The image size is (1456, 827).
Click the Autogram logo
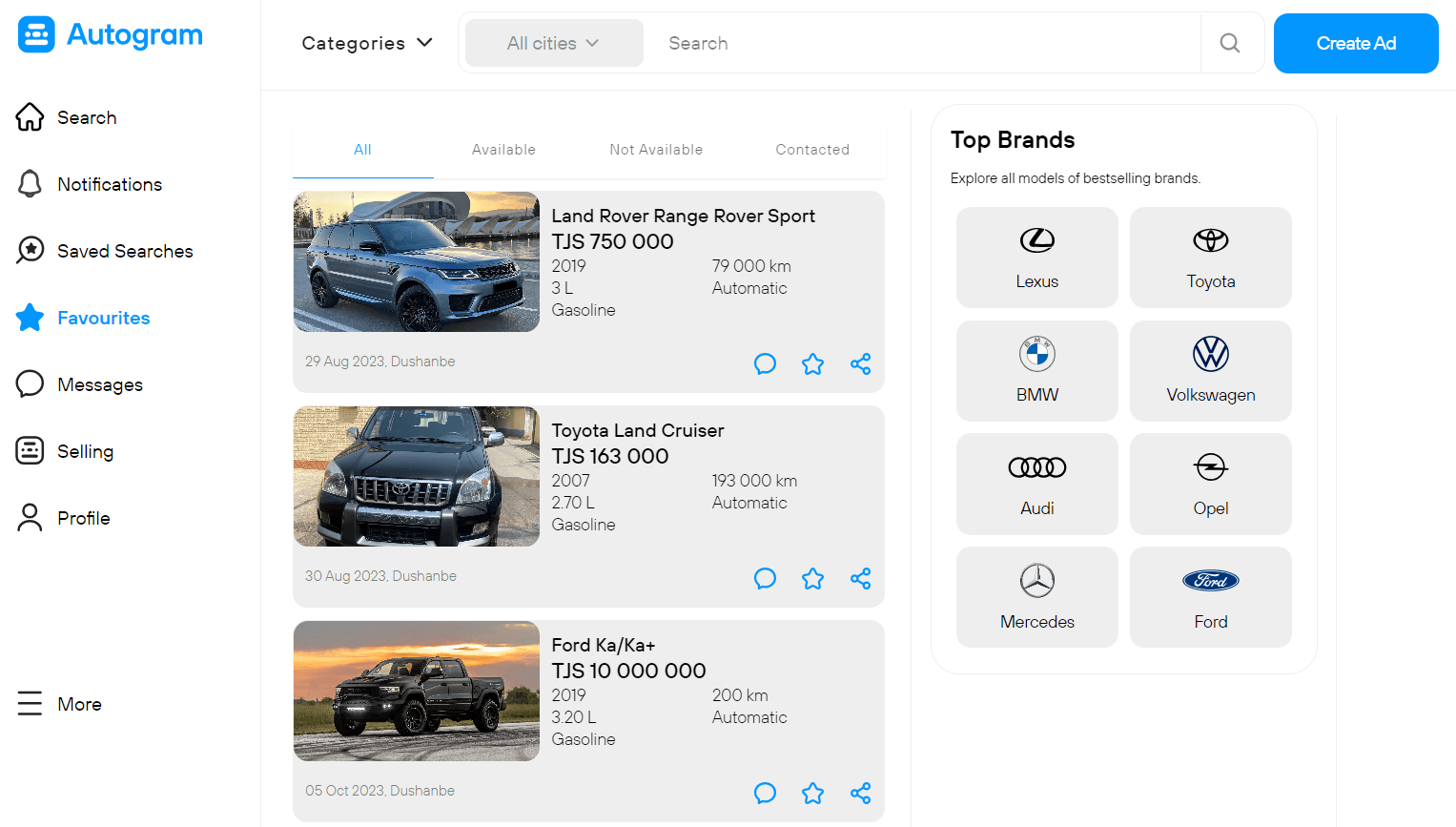click(x=111, y=35)
